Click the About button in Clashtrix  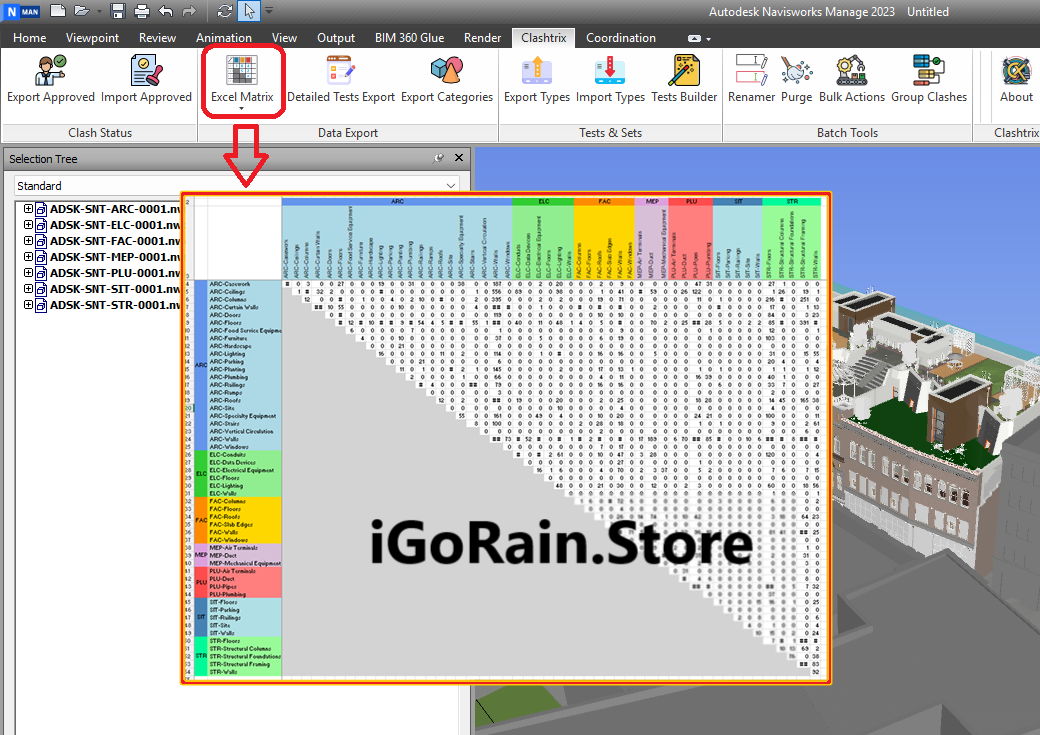tap(1016, 78)
